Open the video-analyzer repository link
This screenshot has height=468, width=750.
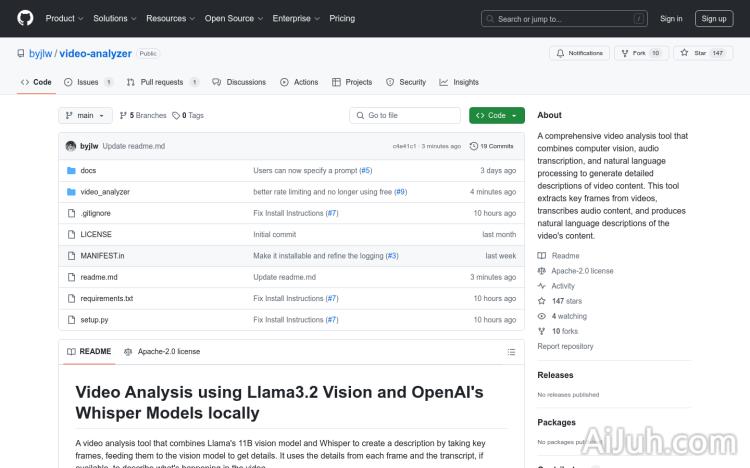click(x=95, y=54)
